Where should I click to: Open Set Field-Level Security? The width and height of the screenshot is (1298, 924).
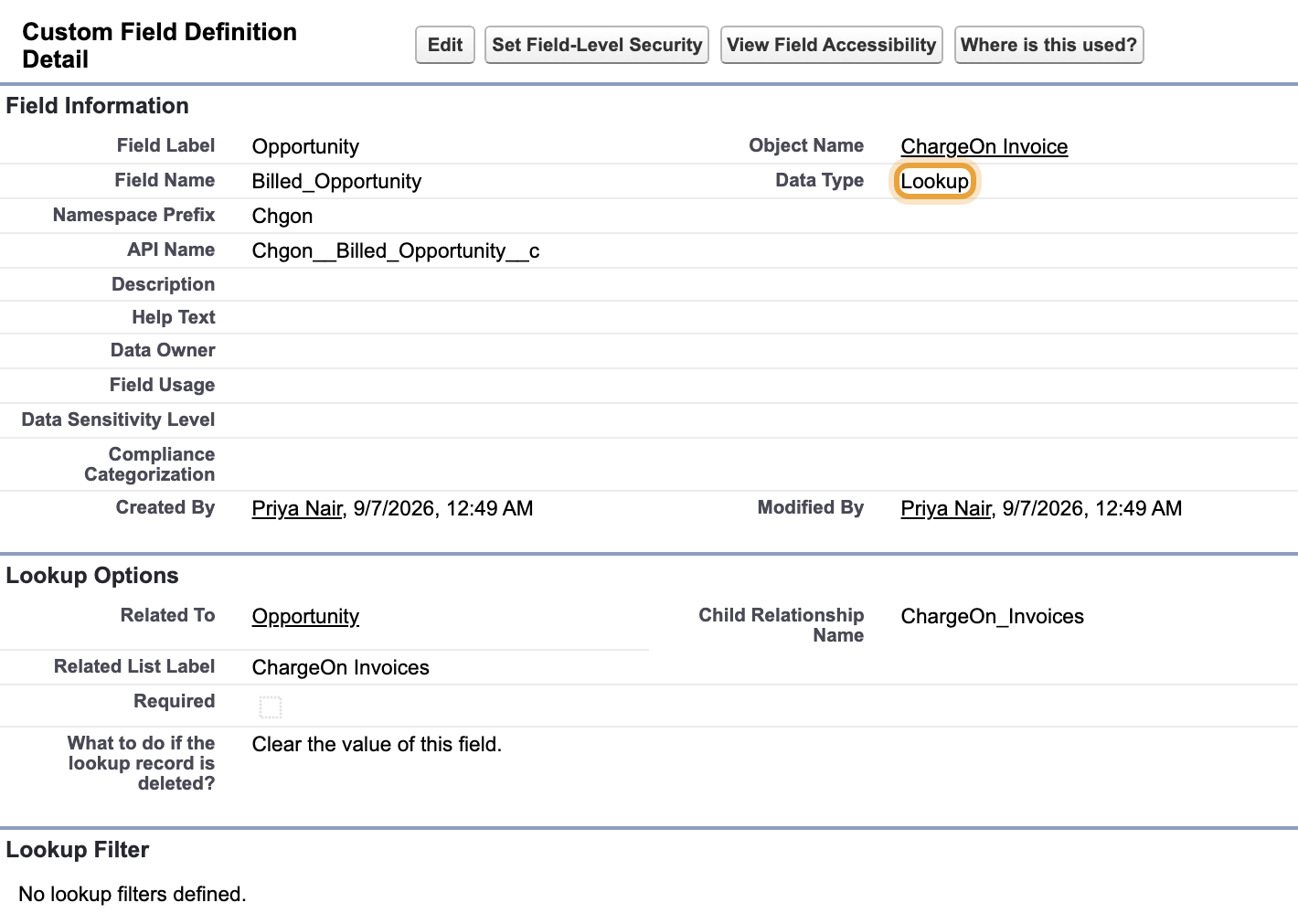click(x=597, y=45)
